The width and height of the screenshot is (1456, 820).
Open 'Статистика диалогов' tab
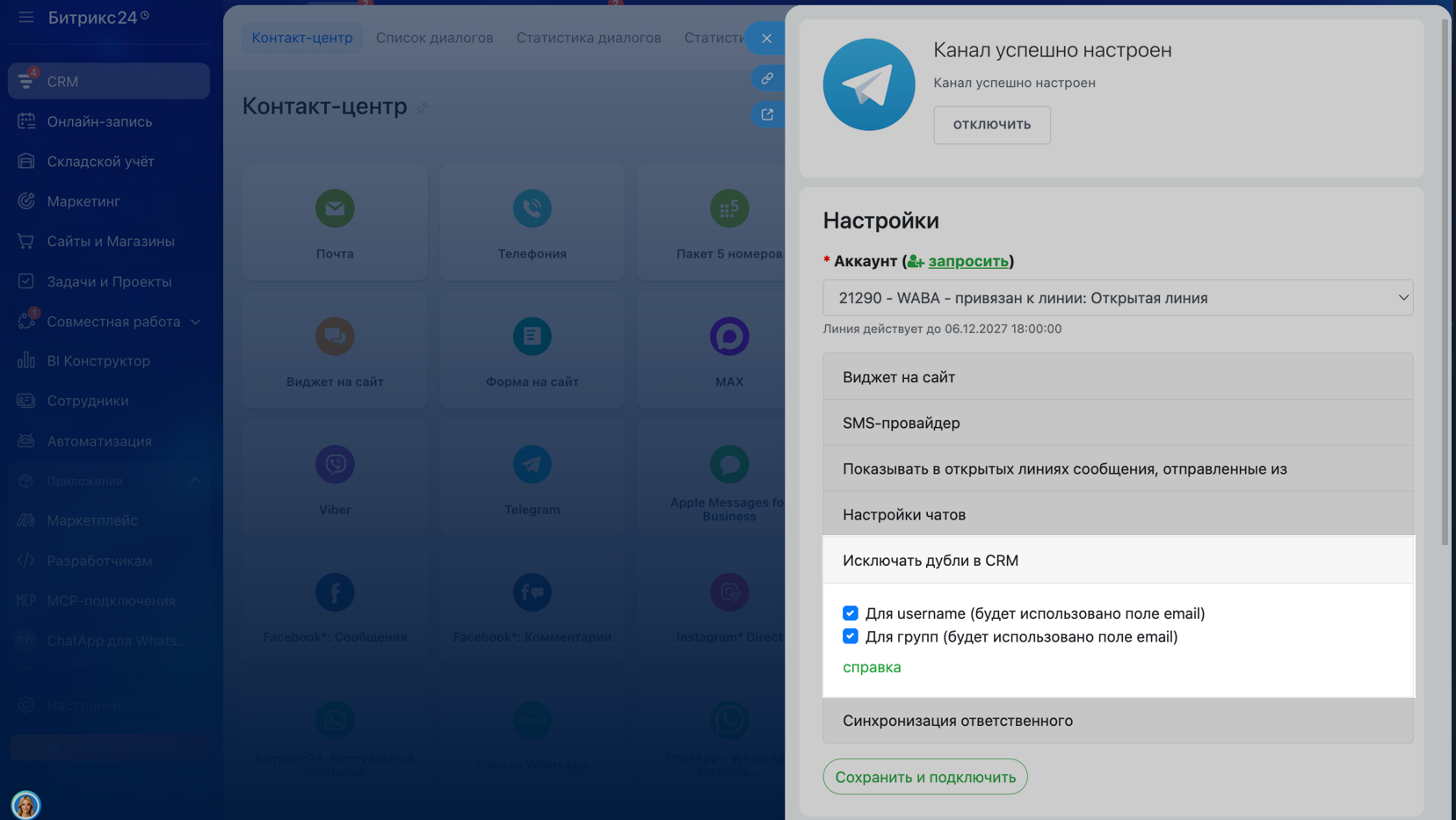588,38
